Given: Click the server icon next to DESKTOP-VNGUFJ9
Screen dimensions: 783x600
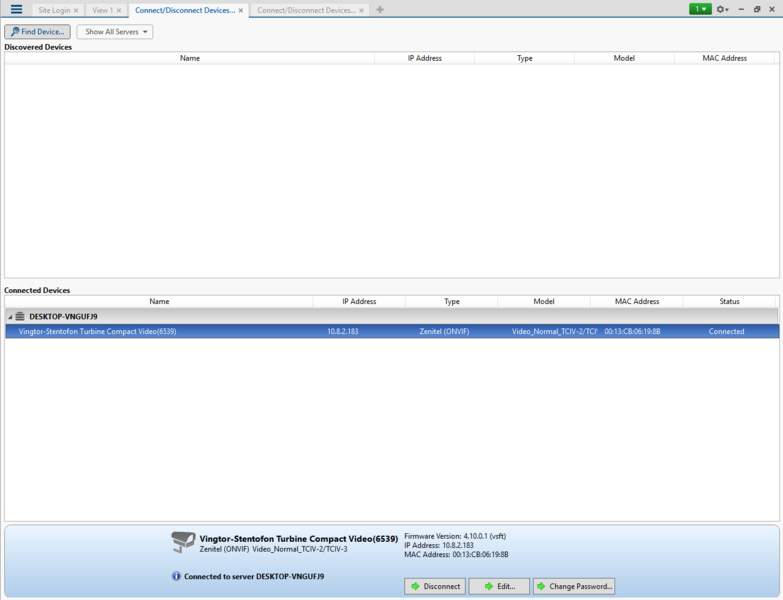Looking at the screenshot, I should tap(19, 316).
